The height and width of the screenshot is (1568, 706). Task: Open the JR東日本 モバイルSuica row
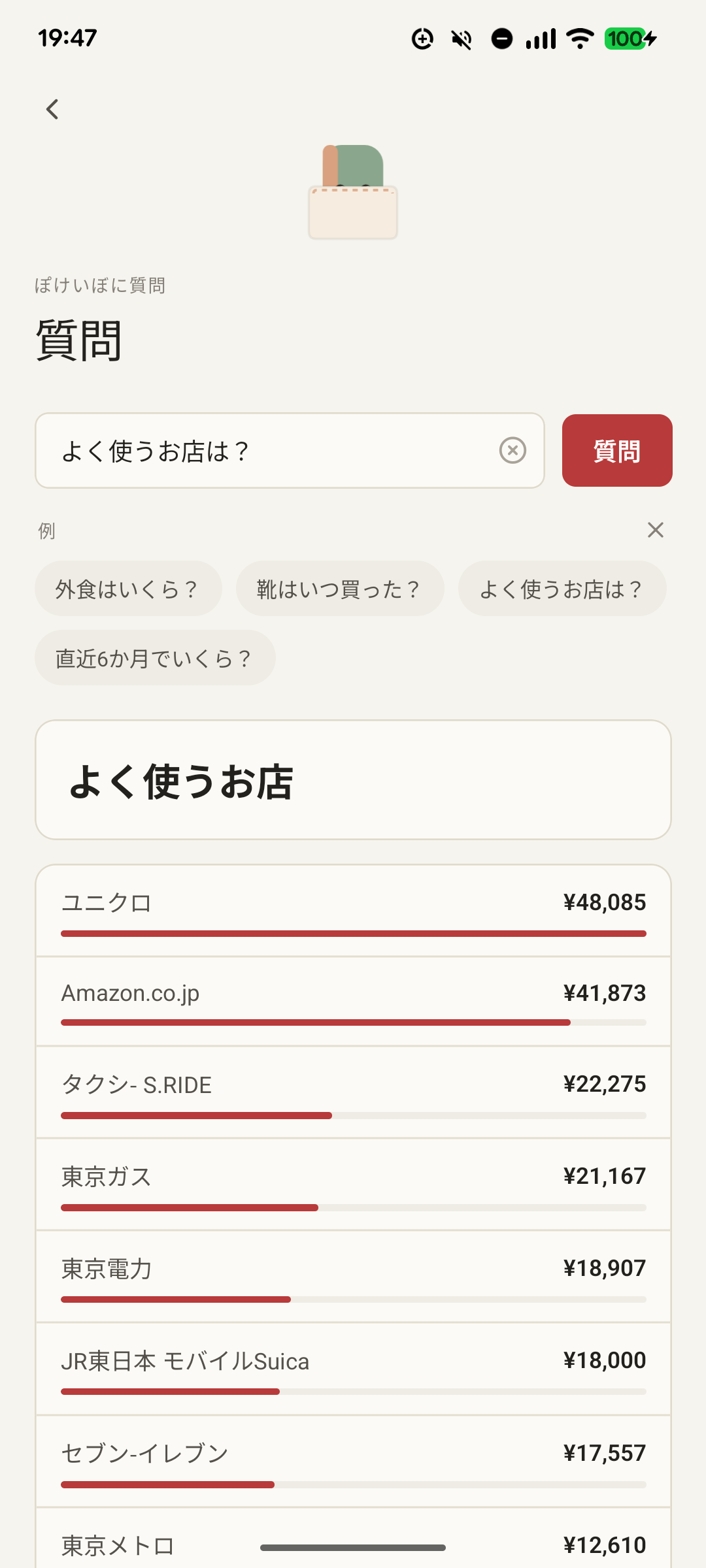tap(353, 1369)
